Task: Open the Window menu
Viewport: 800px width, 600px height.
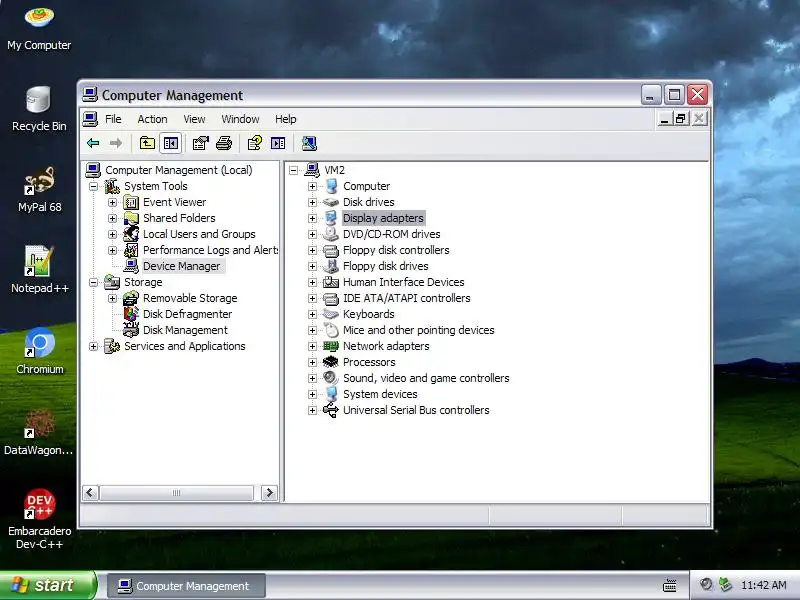Action: coord(240,119)
